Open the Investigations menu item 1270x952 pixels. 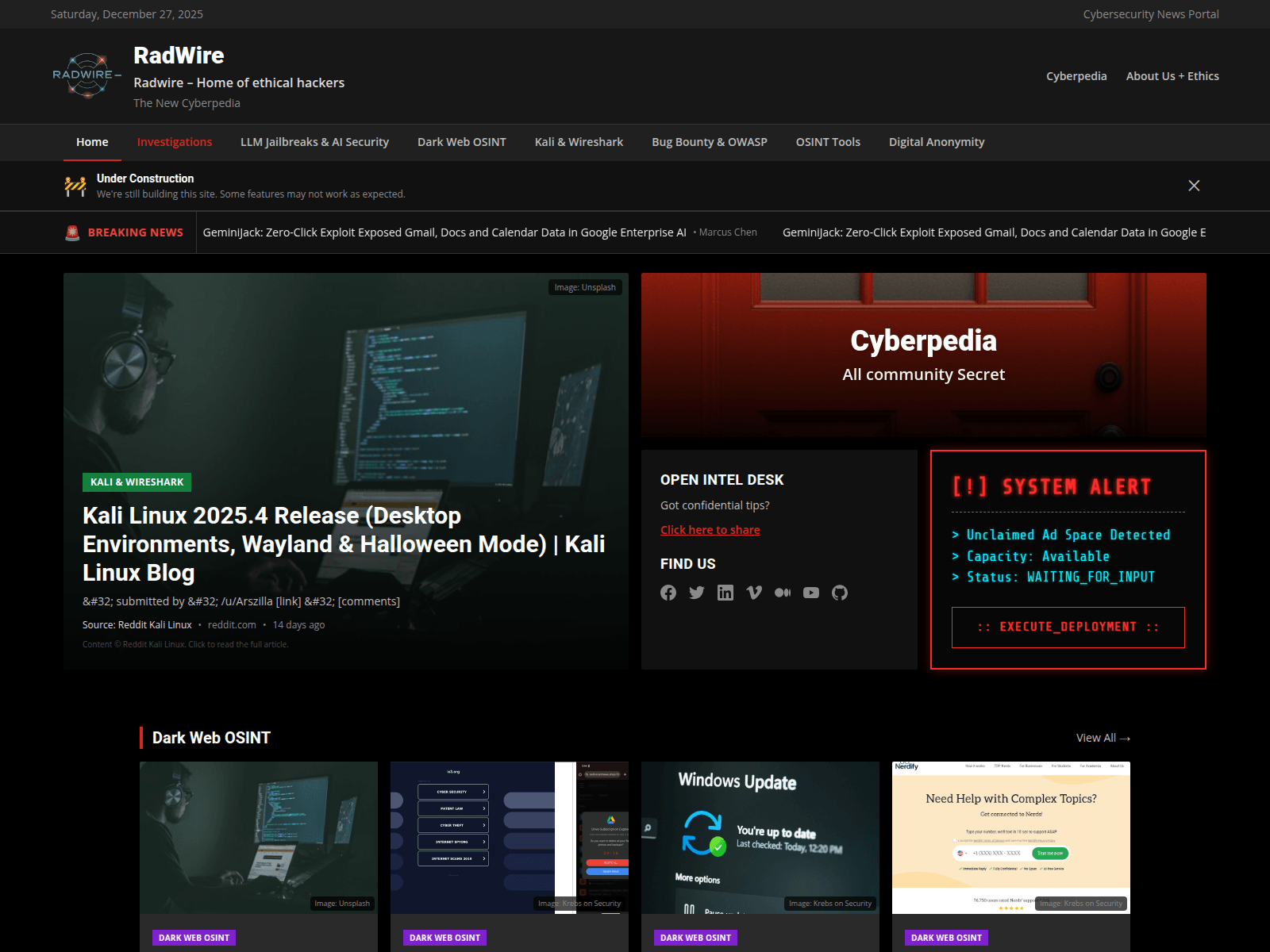pyautogui.click(x=175, y=142)
